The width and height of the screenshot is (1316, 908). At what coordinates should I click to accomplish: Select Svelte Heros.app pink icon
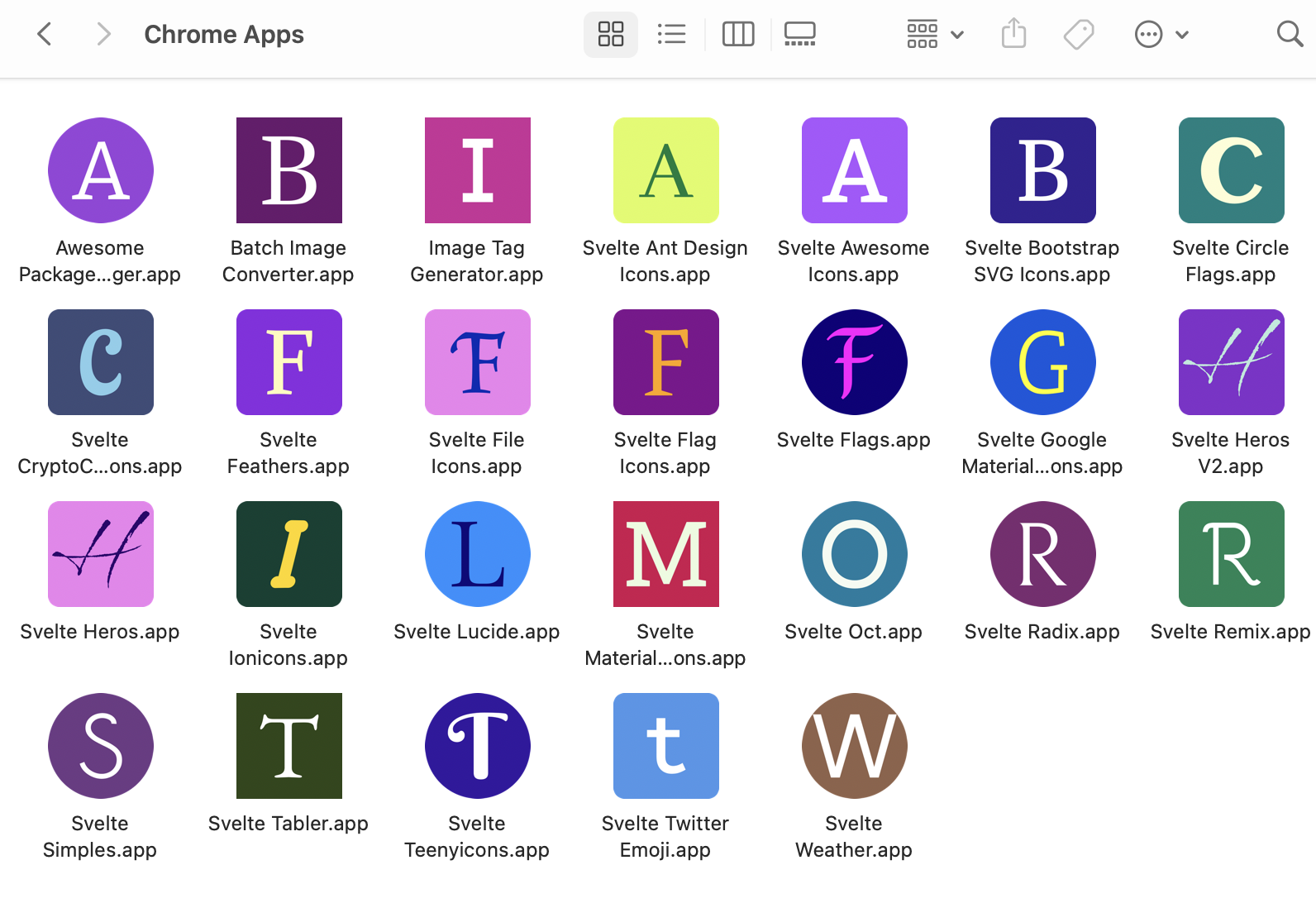(x=101, y=554)
